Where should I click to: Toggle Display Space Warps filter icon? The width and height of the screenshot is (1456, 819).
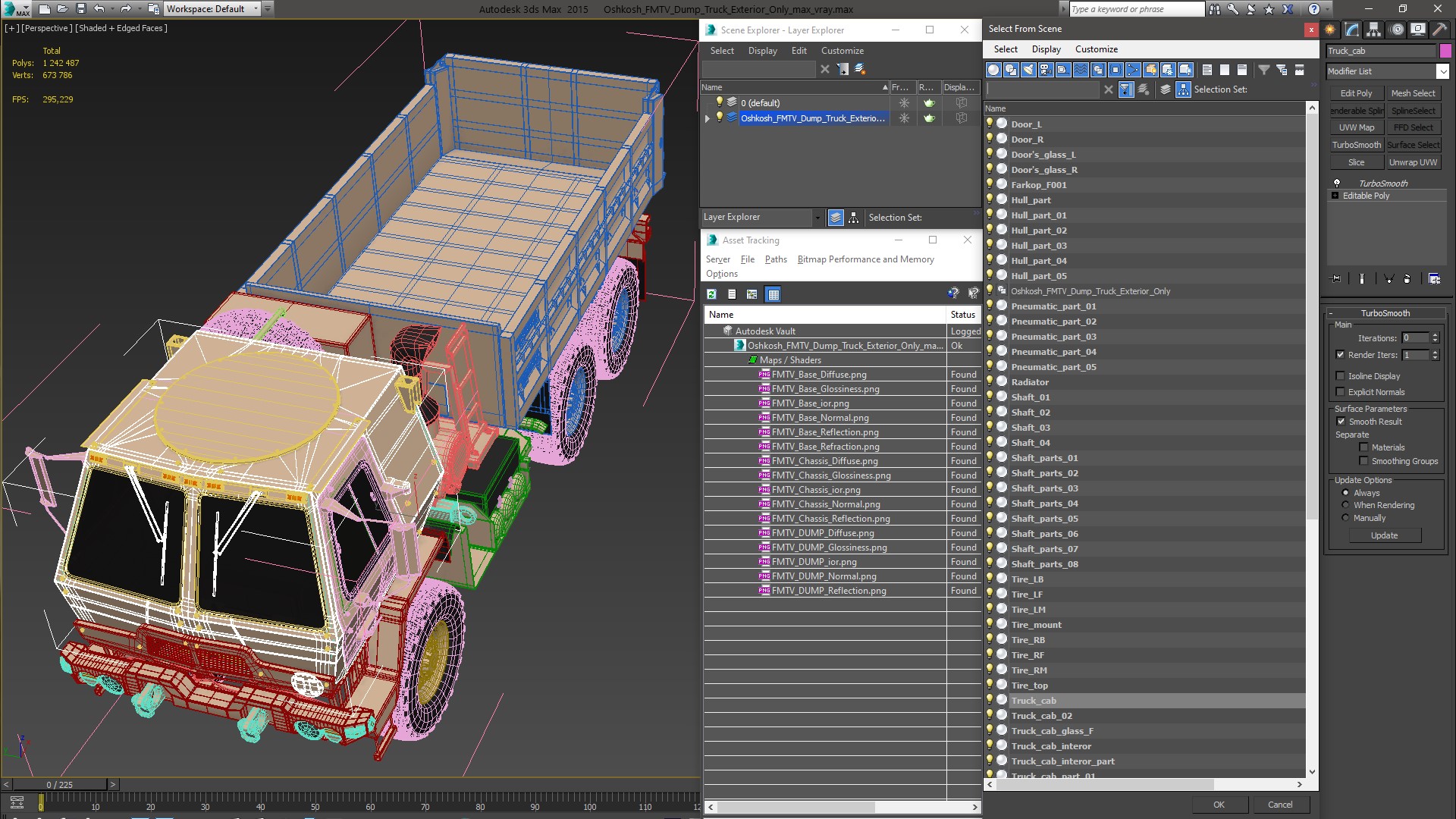[1081, 70]
